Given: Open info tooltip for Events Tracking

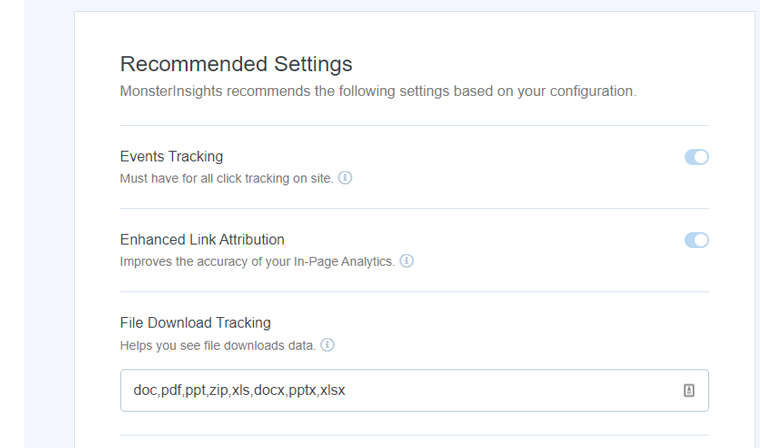Looking at the screenshot, I should coord(345,178).
